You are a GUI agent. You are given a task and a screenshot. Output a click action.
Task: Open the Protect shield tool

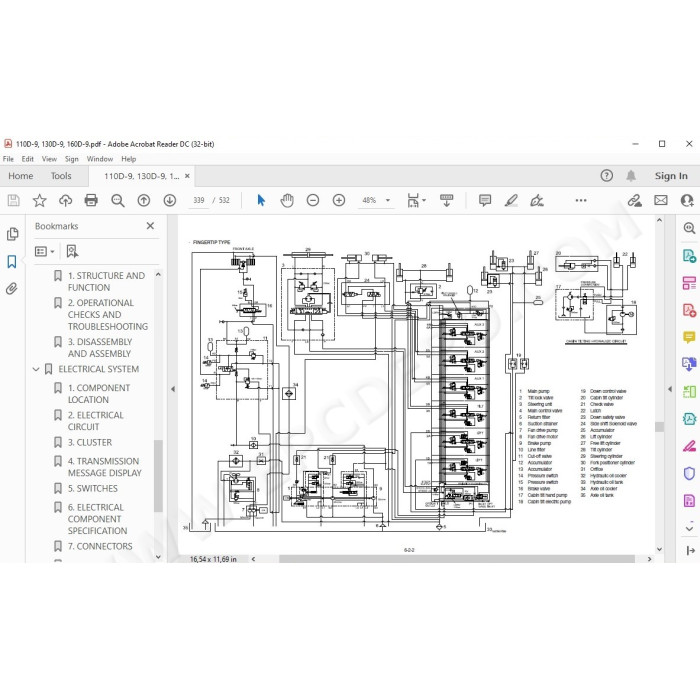coord(689,473)
